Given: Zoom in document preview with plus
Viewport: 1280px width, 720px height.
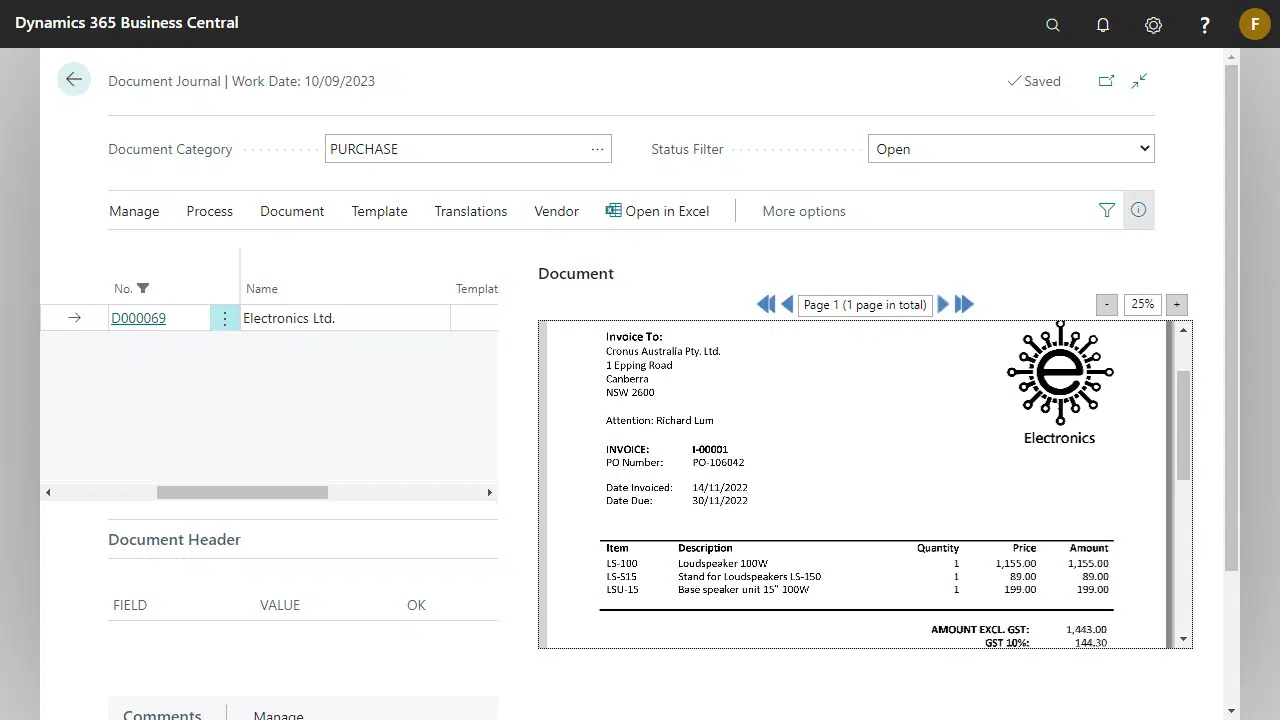Looking at the screenshot, I should tap(1176, 304).
